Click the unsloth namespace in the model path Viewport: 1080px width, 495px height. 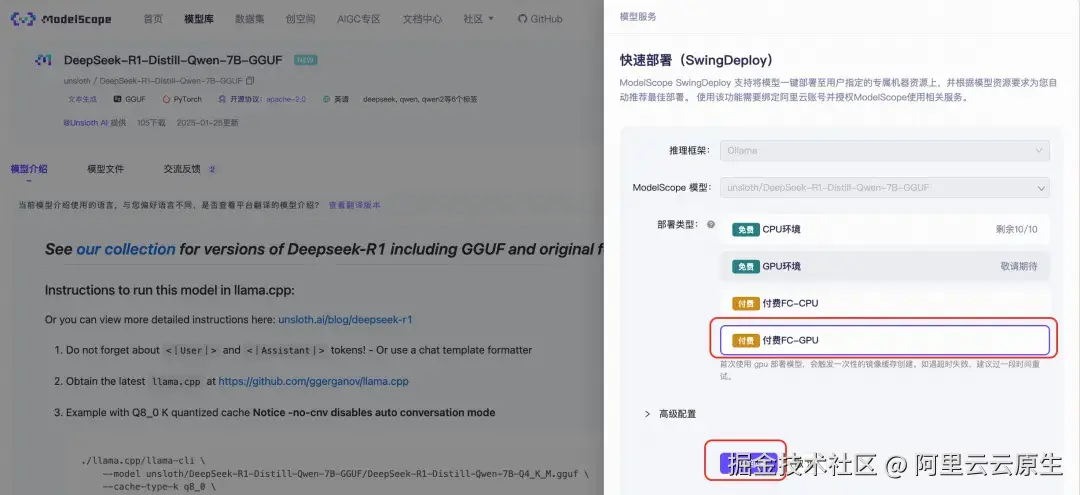click(x=76, y=81)
